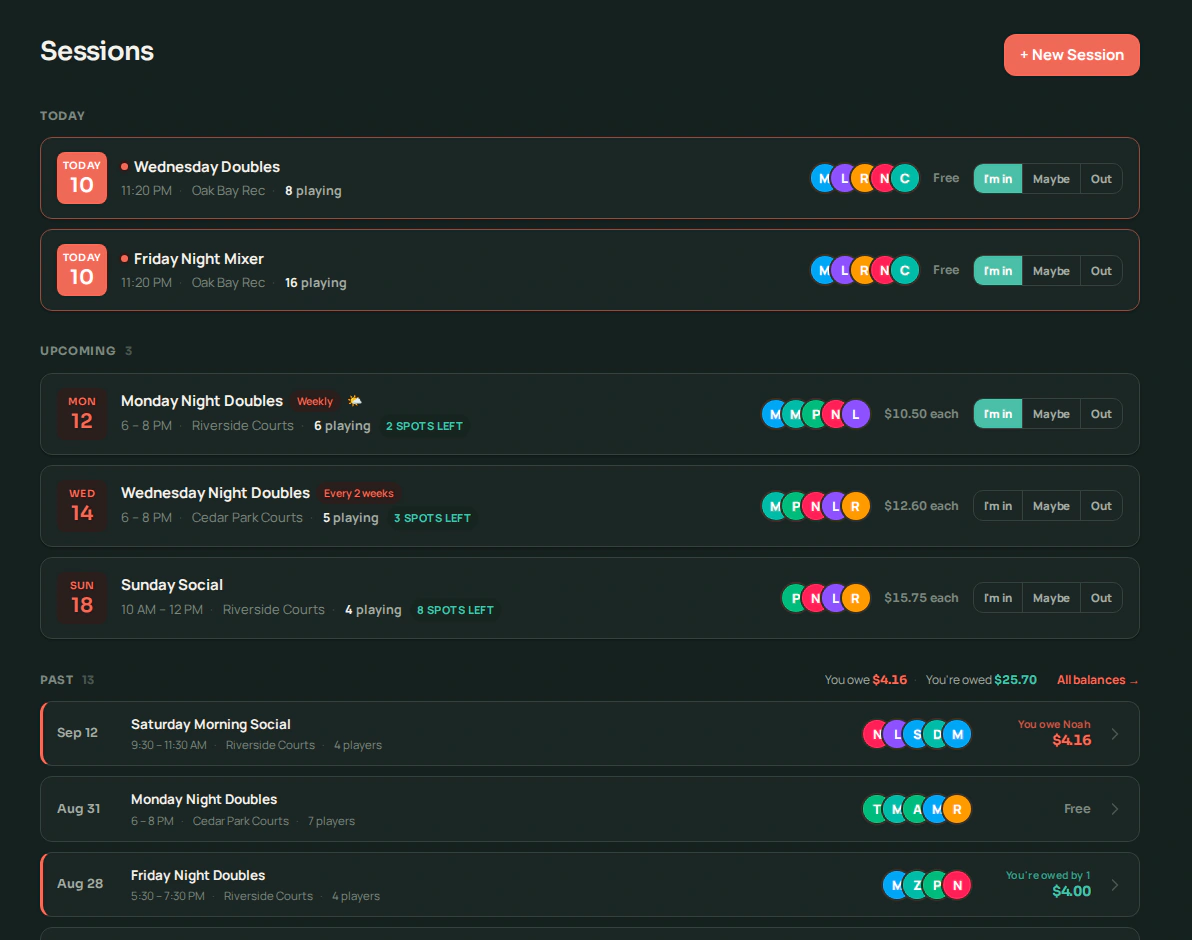Click the 8 SPOTS LEFT badge
This screenshot has width=1192, height=940.
click(x=455, y=610)
